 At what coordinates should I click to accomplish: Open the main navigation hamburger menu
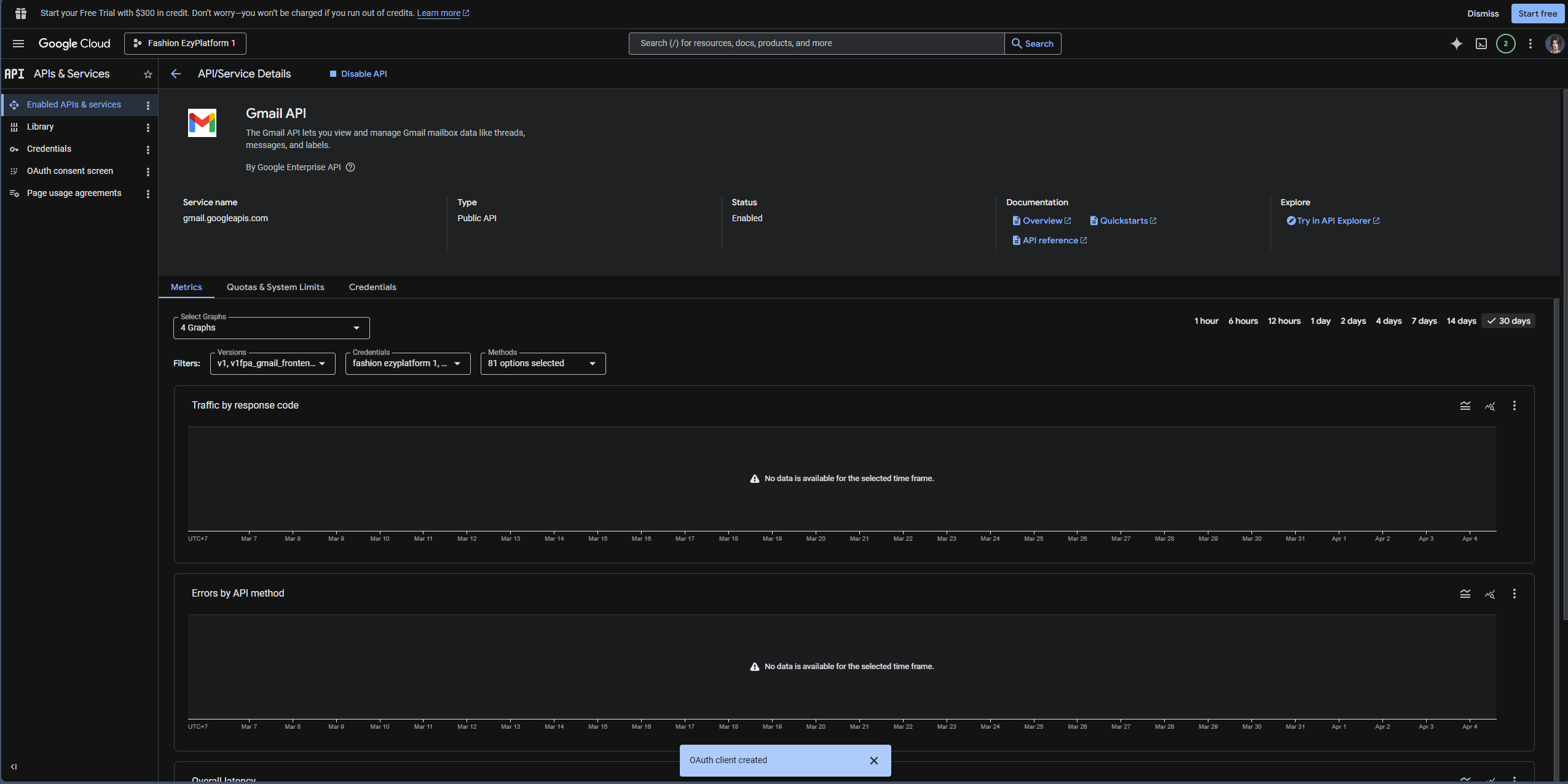pos(18,44)
